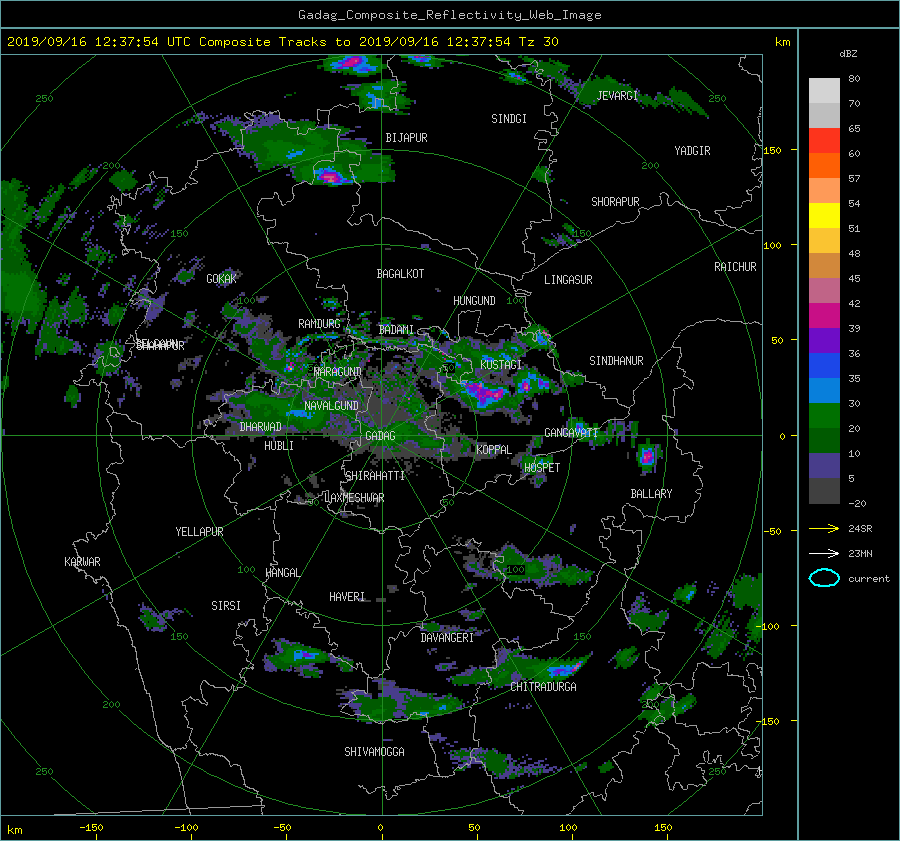Click the yellow 24SR arrow legend icon
The height and width of the screenshot is (841, 900).
[824, 529]
